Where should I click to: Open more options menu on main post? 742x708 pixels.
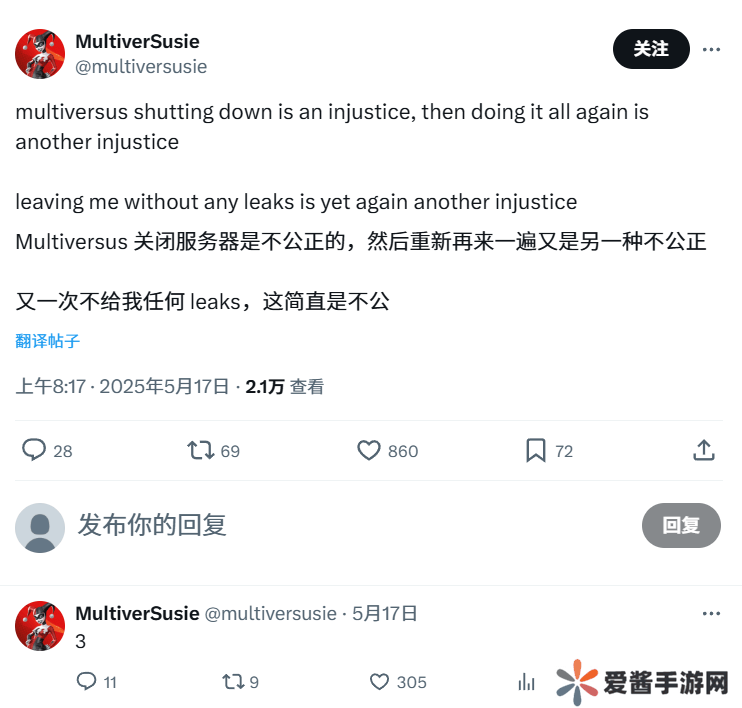pyautogui.click(x=711, y=49)
